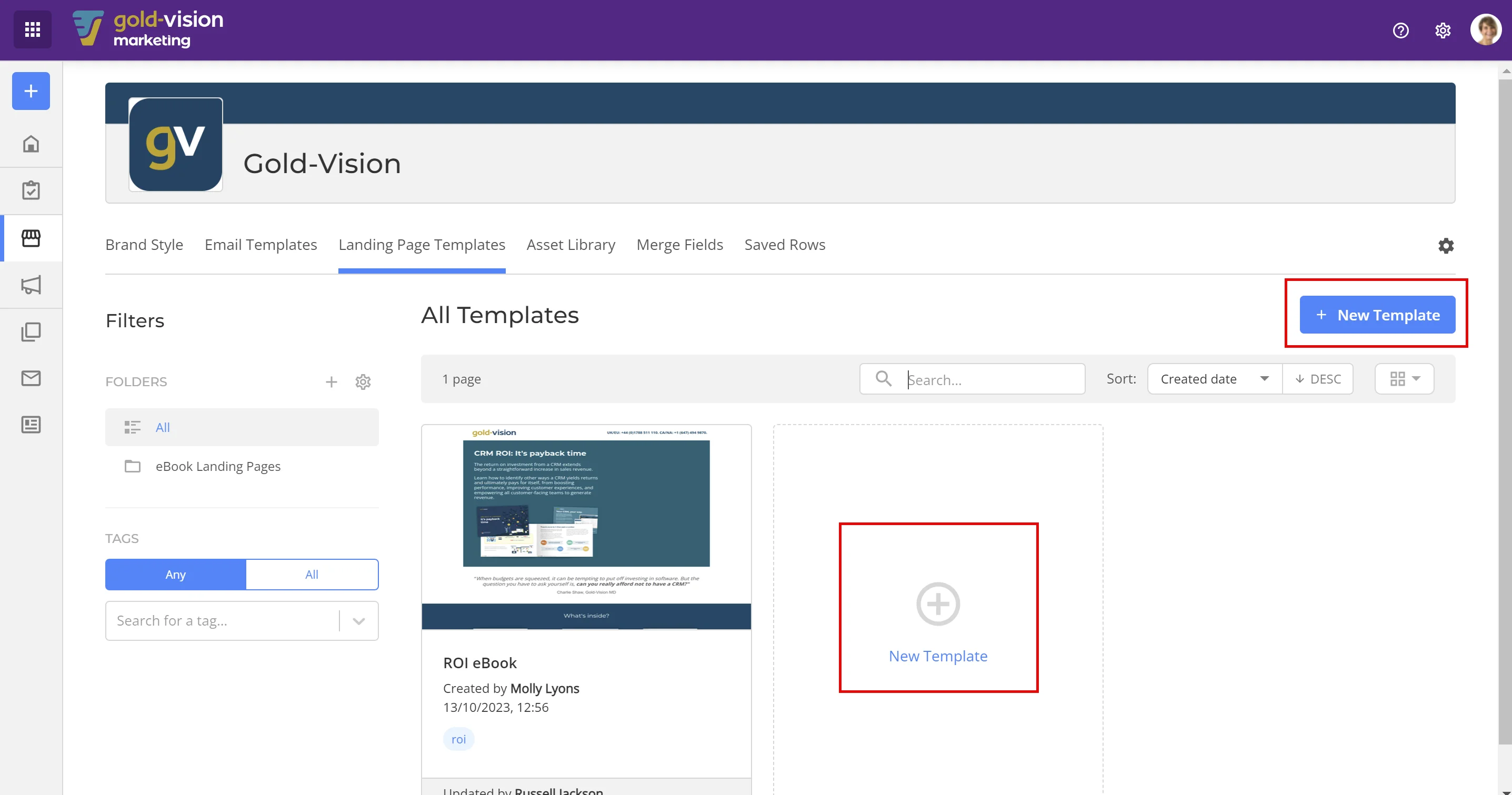
Task: Open the grid view layout dropdown
Action: (x=1405, y=379)
